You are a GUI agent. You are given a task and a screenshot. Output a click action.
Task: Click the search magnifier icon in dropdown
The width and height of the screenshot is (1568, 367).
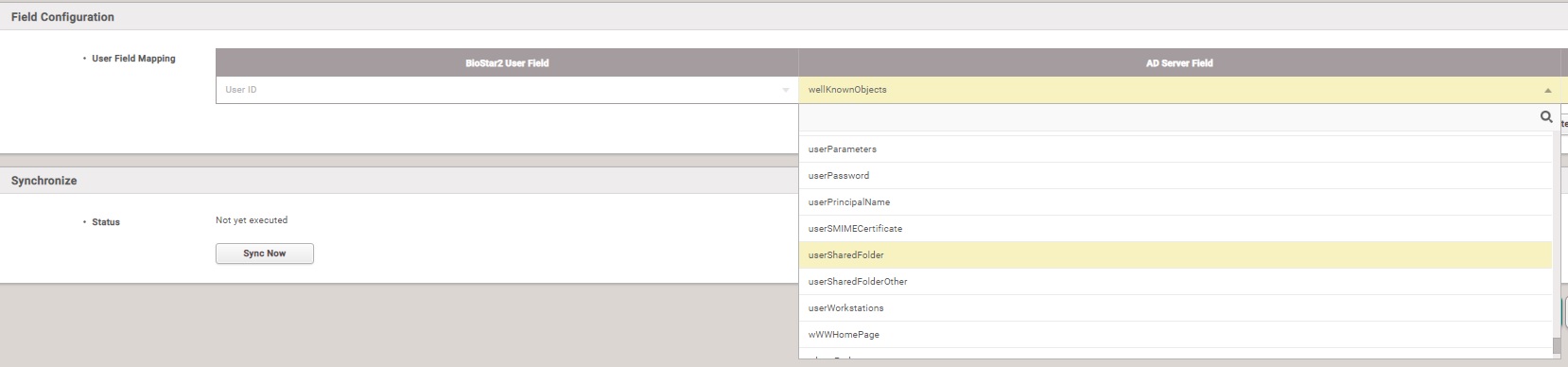1546,117
